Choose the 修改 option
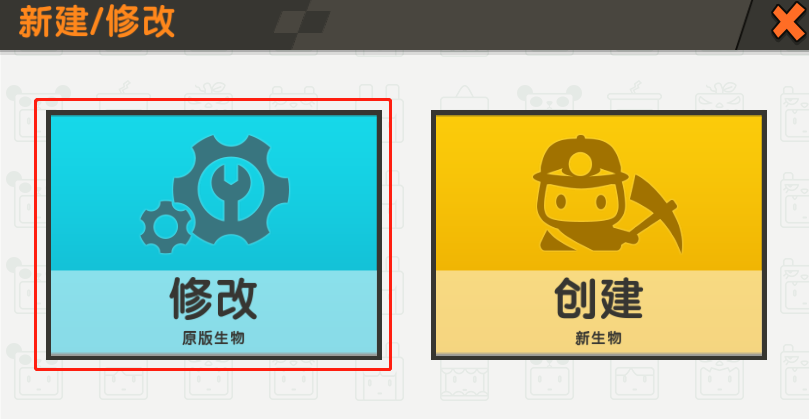Screen dimensions: 809x419 (213, 299)
